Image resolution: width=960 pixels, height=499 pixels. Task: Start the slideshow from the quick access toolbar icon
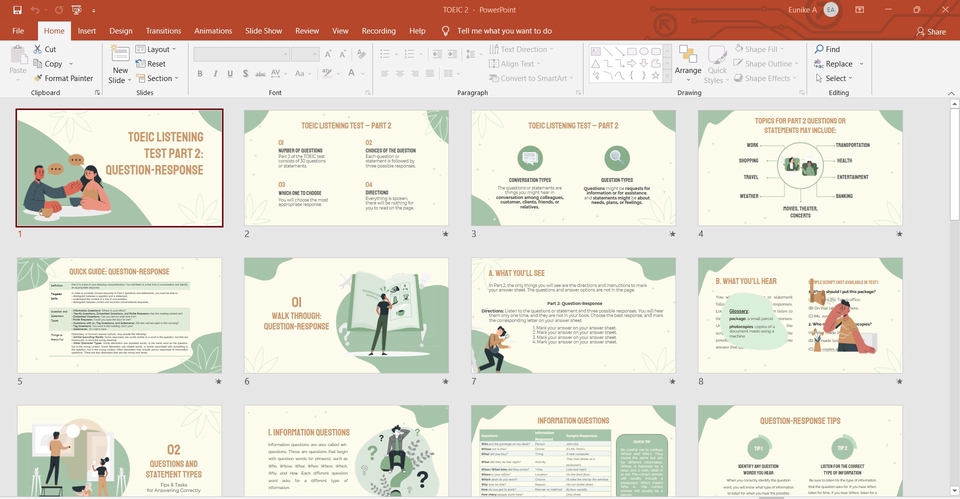pyautogui.click(x=77, y=10)
